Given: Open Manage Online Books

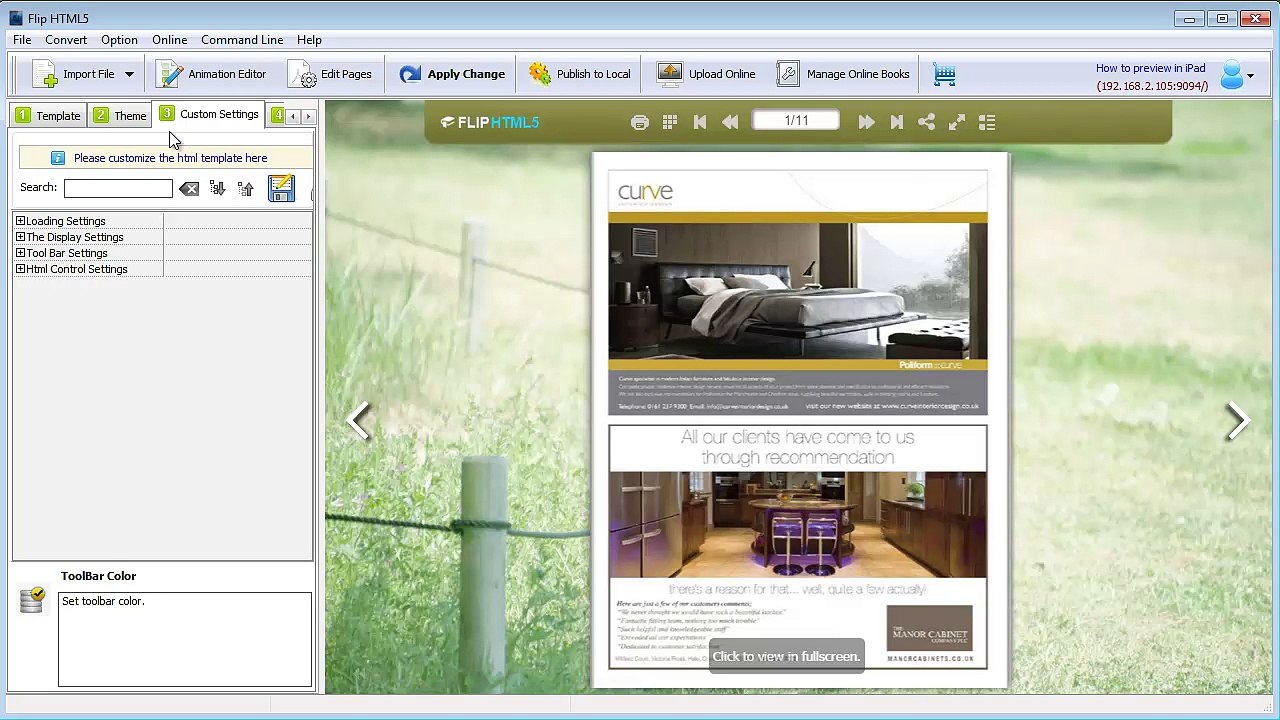Looking at the screenshot, I should tap(843, 74).
